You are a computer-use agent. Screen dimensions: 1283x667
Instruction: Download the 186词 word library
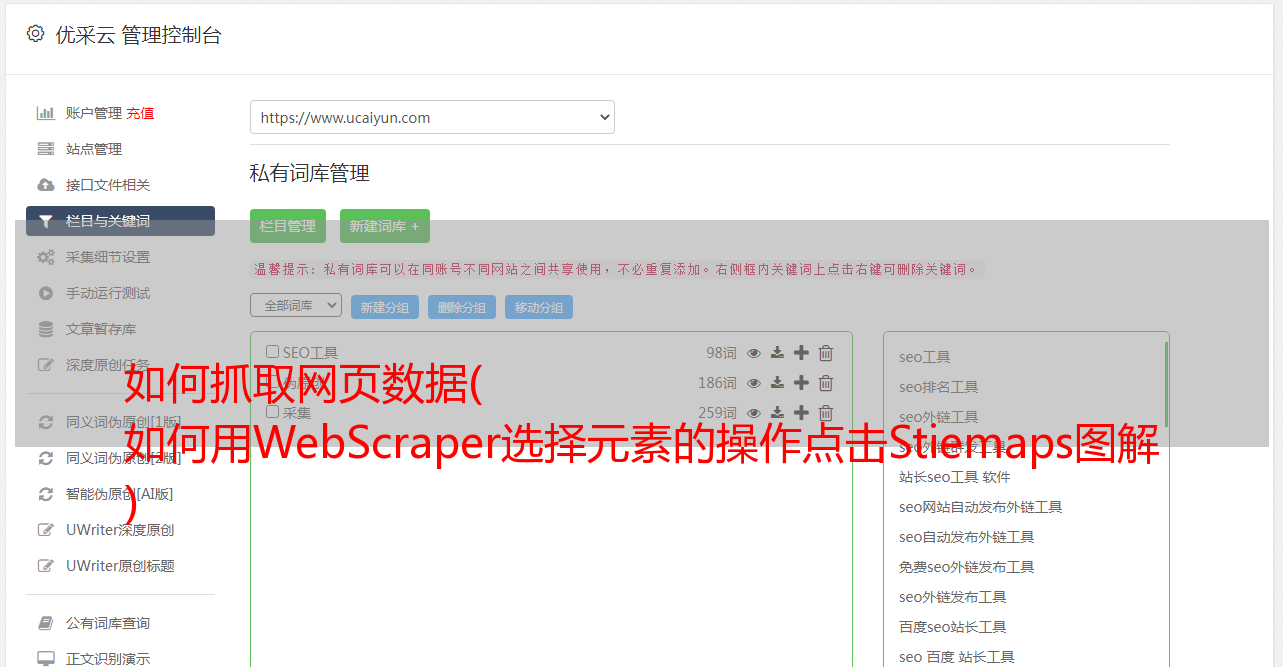(777, 383)
